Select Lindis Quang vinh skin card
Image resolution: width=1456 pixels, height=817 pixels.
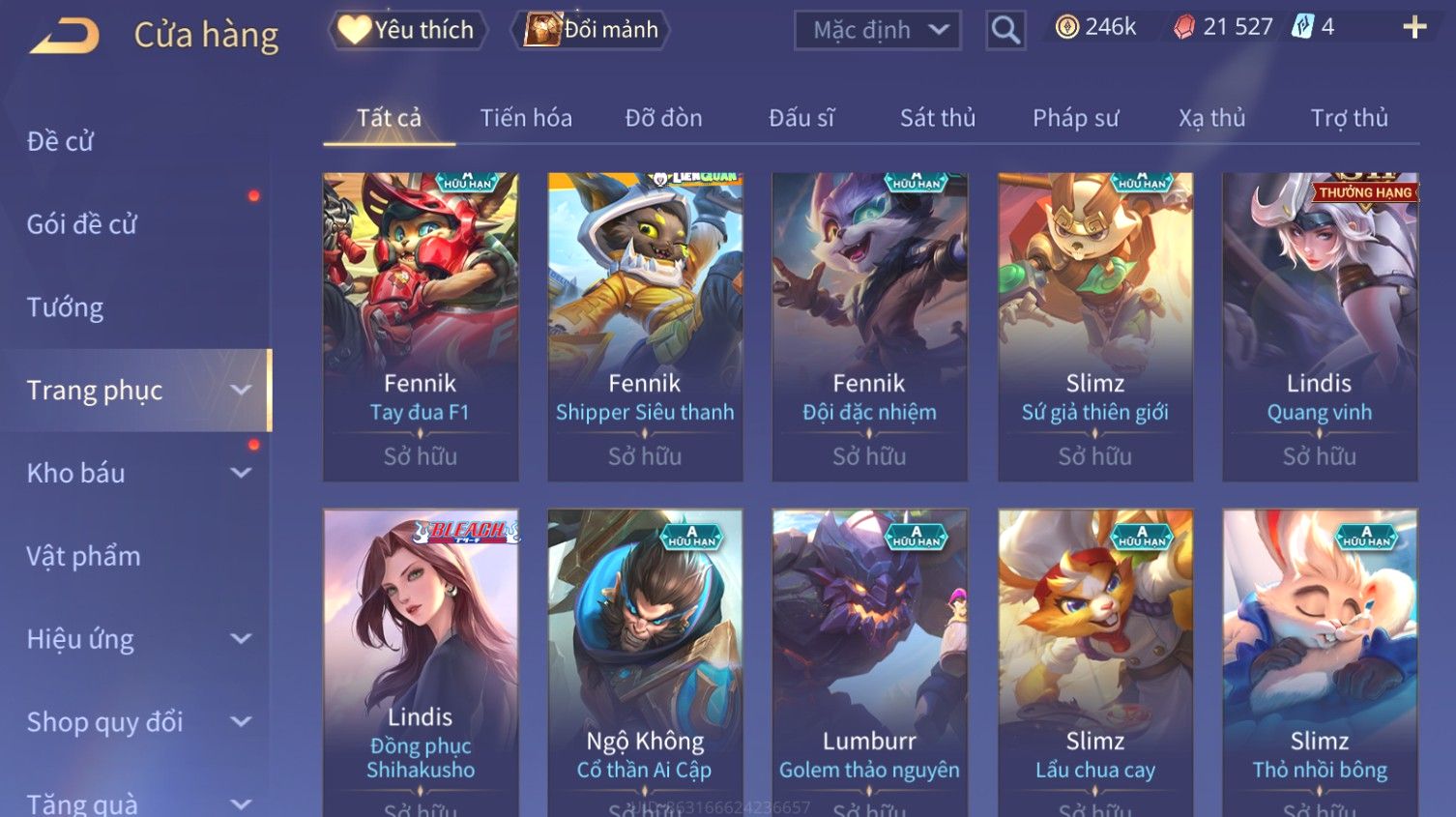1320,327
